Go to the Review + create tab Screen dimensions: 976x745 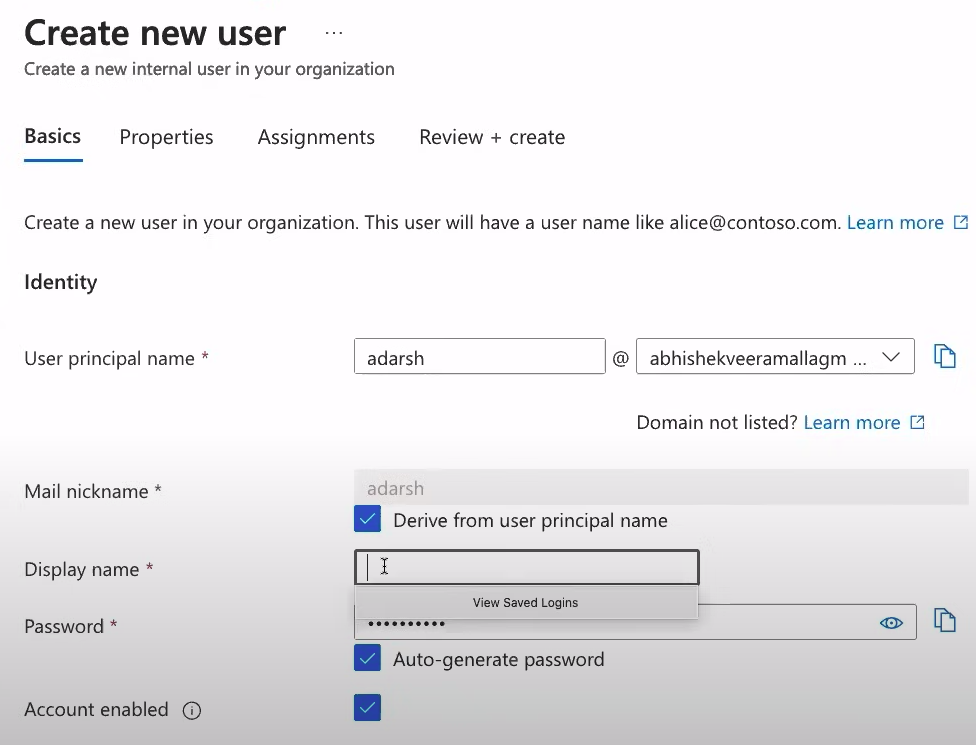[491, 137]
